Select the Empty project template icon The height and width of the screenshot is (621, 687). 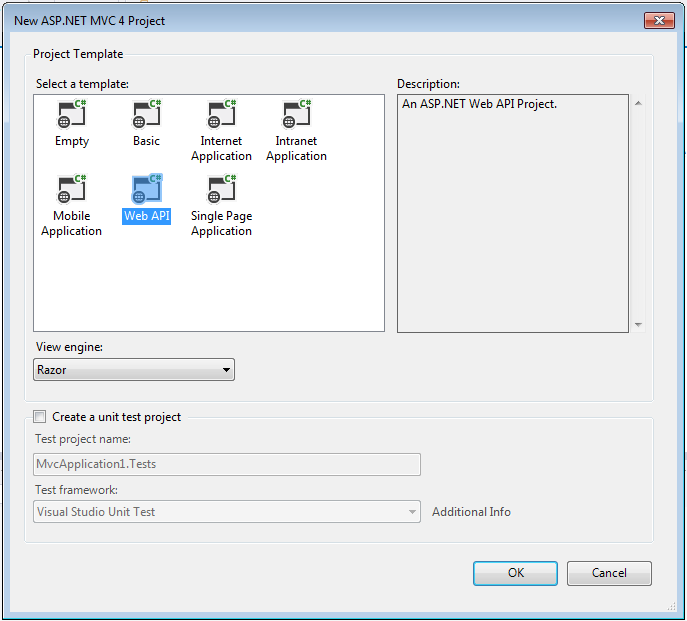72,114
